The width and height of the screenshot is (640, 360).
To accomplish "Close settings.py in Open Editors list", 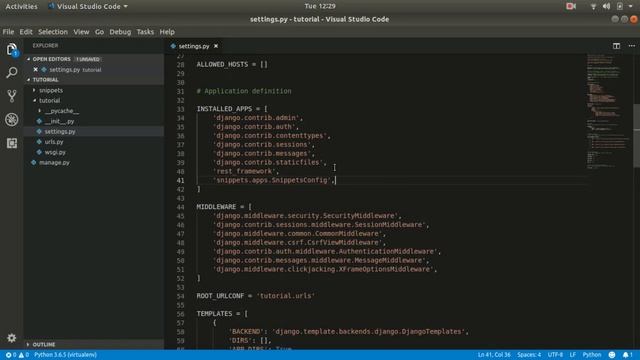I will tap(36, 69).
